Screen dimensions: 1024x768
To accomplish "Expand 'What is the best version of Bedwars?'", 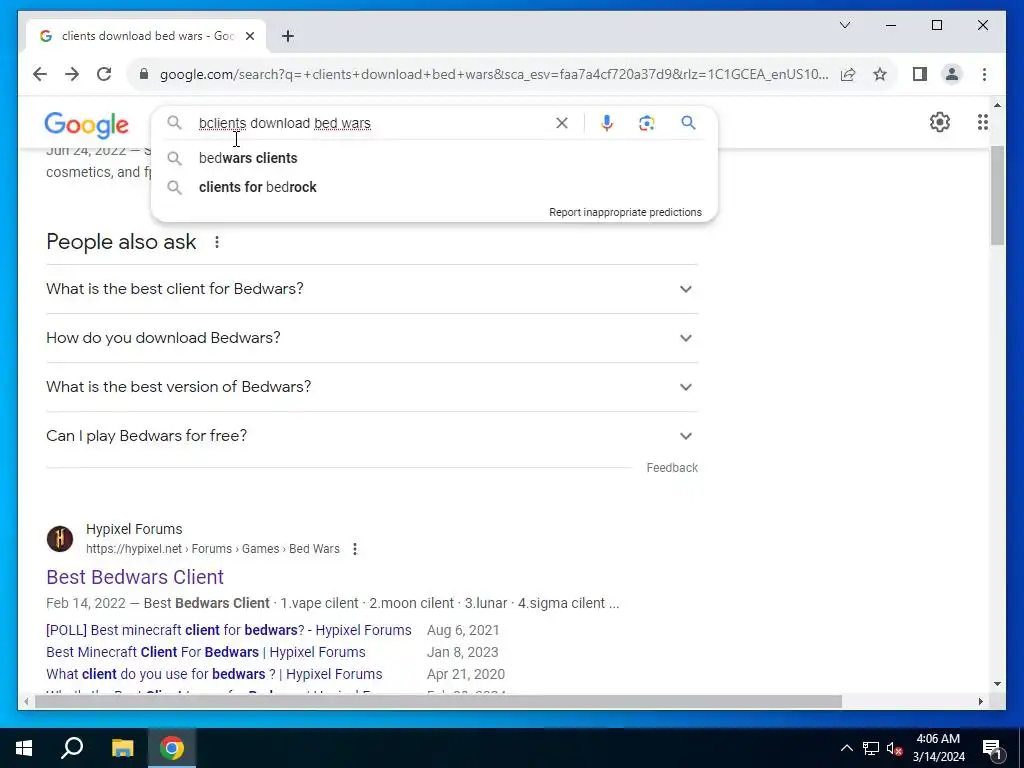I will 372,387.
